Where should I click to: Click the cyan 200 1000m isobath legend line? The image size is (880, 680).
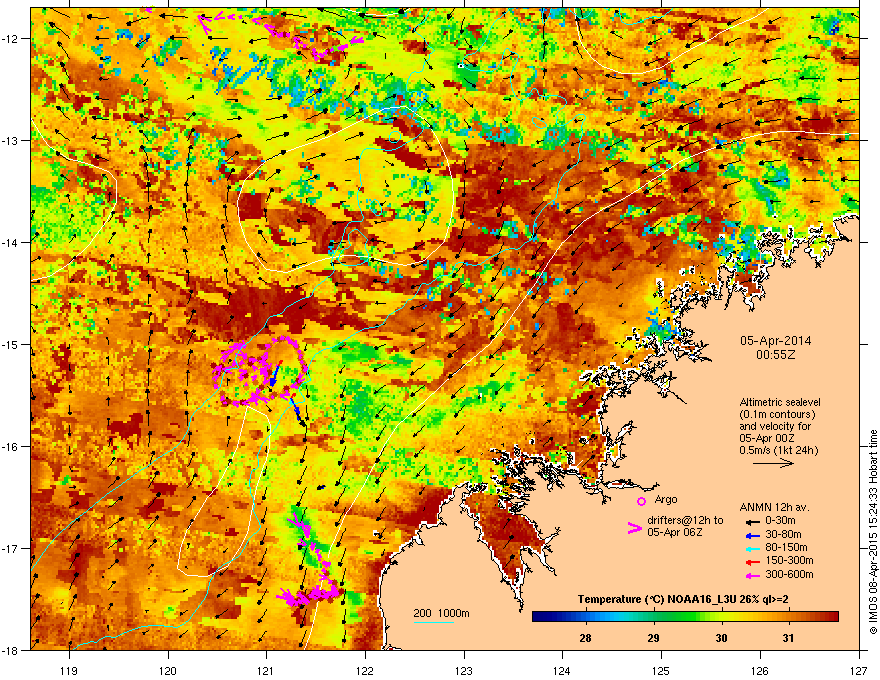coord(434,622)
